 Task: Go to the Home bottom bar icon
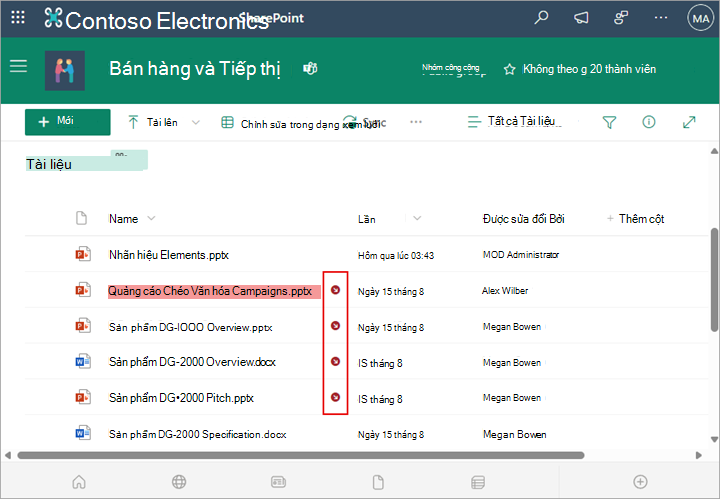[79, 482]
